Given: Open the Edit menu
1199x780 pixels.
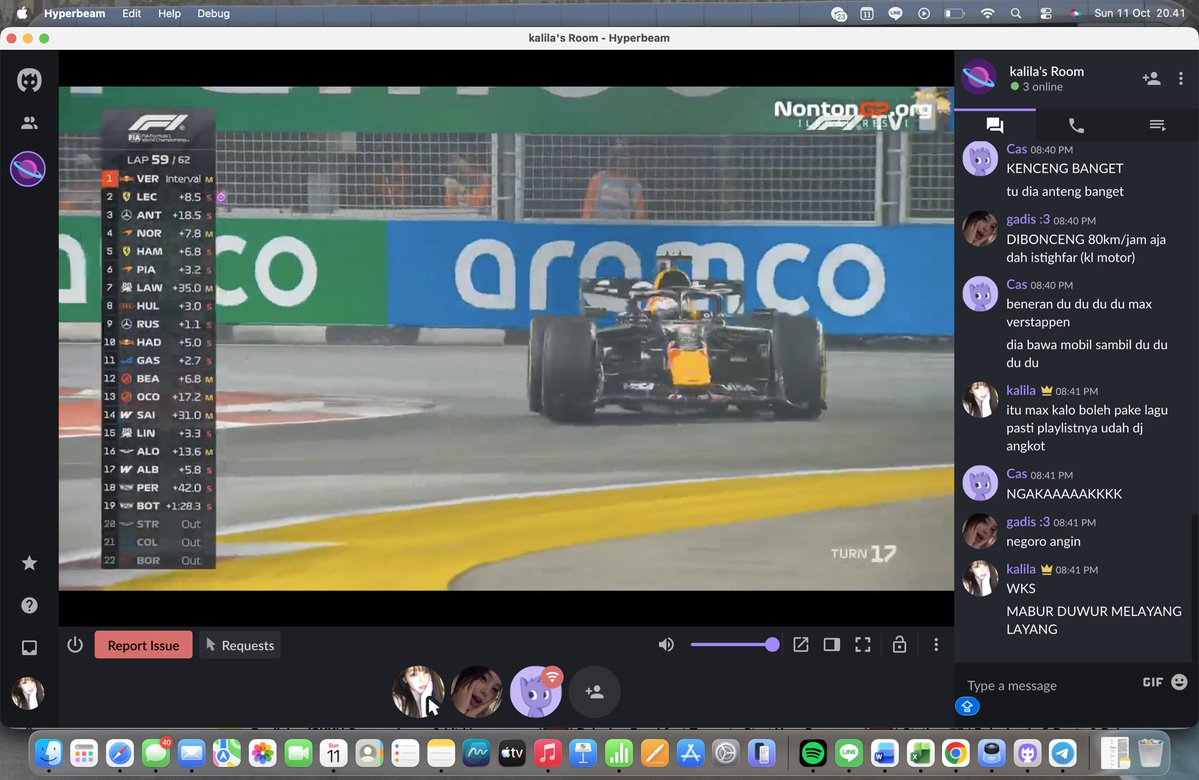Looking at the screenshot, I should pyautogui.click(x=132, y=14).
